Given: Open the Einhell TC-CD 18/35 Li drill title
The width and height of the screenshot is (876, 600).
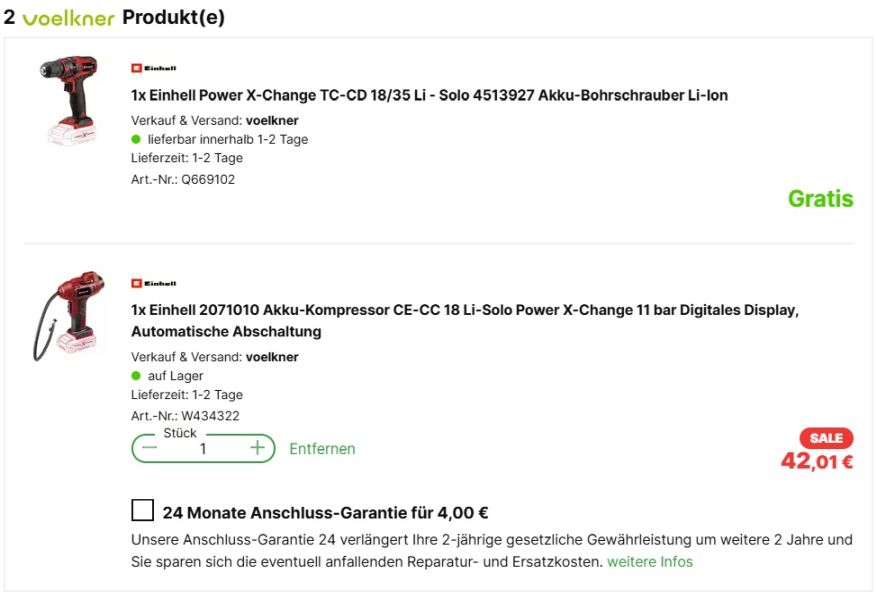Looking at the screenshot, I should tap(429, 96).
